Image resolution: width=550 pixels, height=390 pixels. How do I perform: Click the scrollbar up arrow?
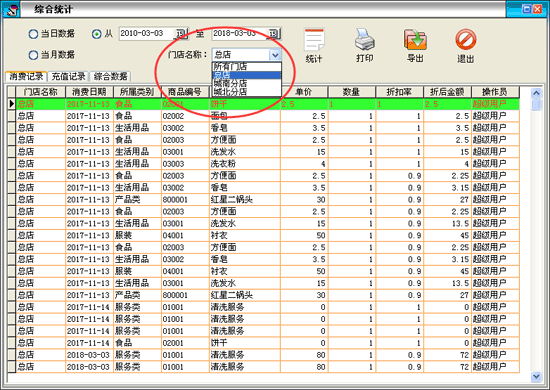pos(536,93)
